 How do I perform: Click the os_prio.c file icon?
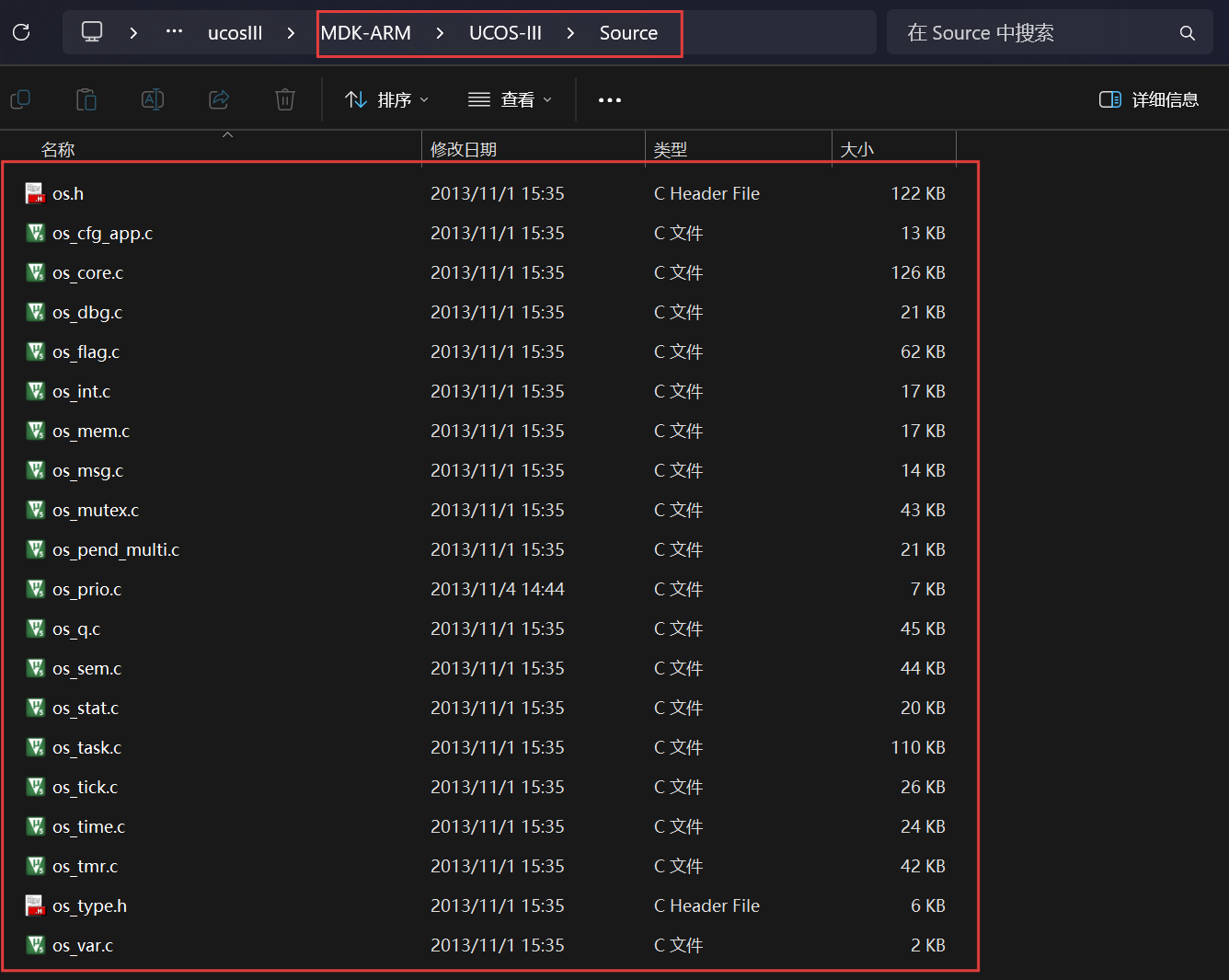[35, 589]
